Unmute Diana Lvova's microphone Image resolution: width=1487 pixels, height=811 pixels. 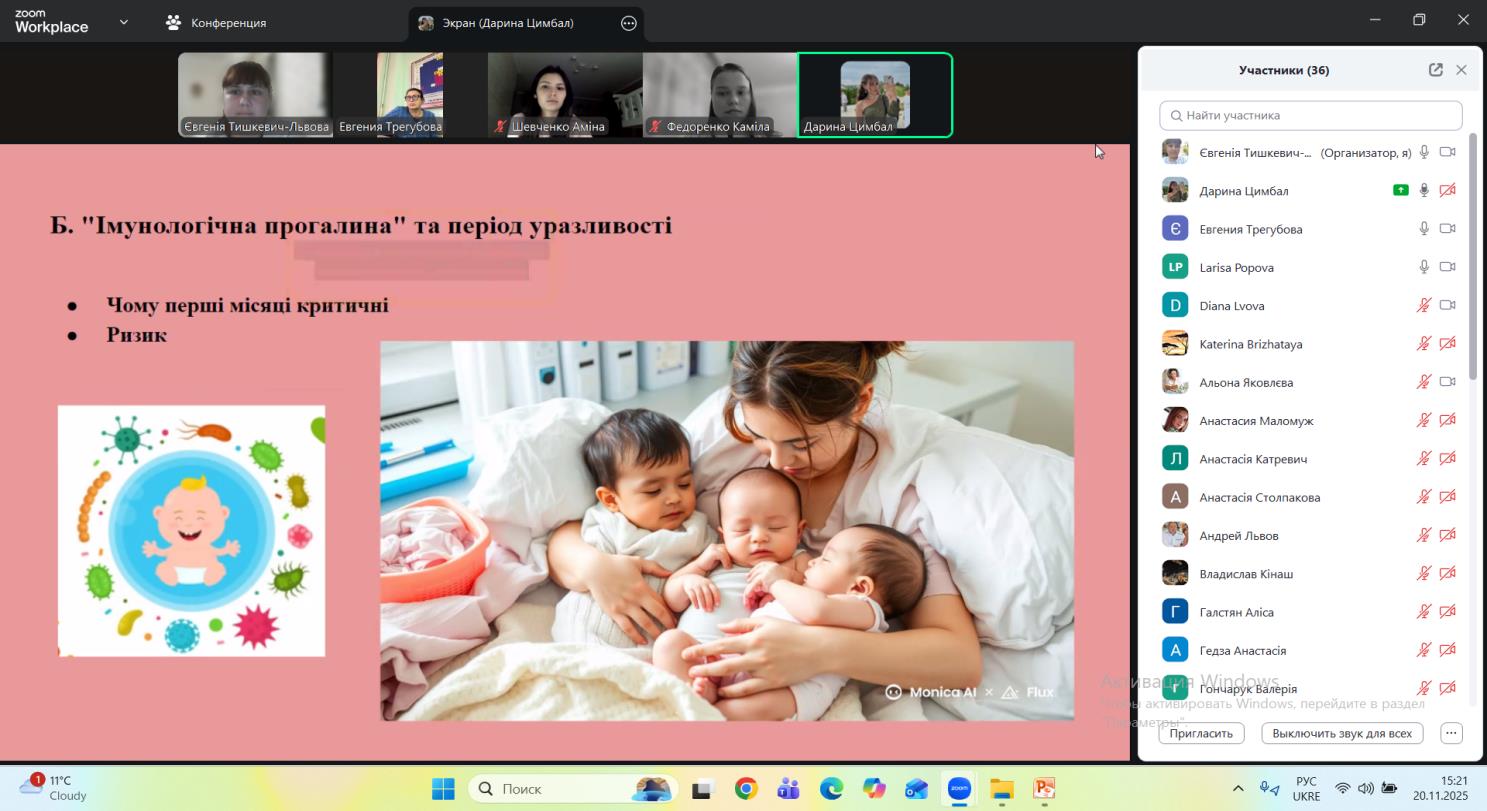pos(1424,305)
